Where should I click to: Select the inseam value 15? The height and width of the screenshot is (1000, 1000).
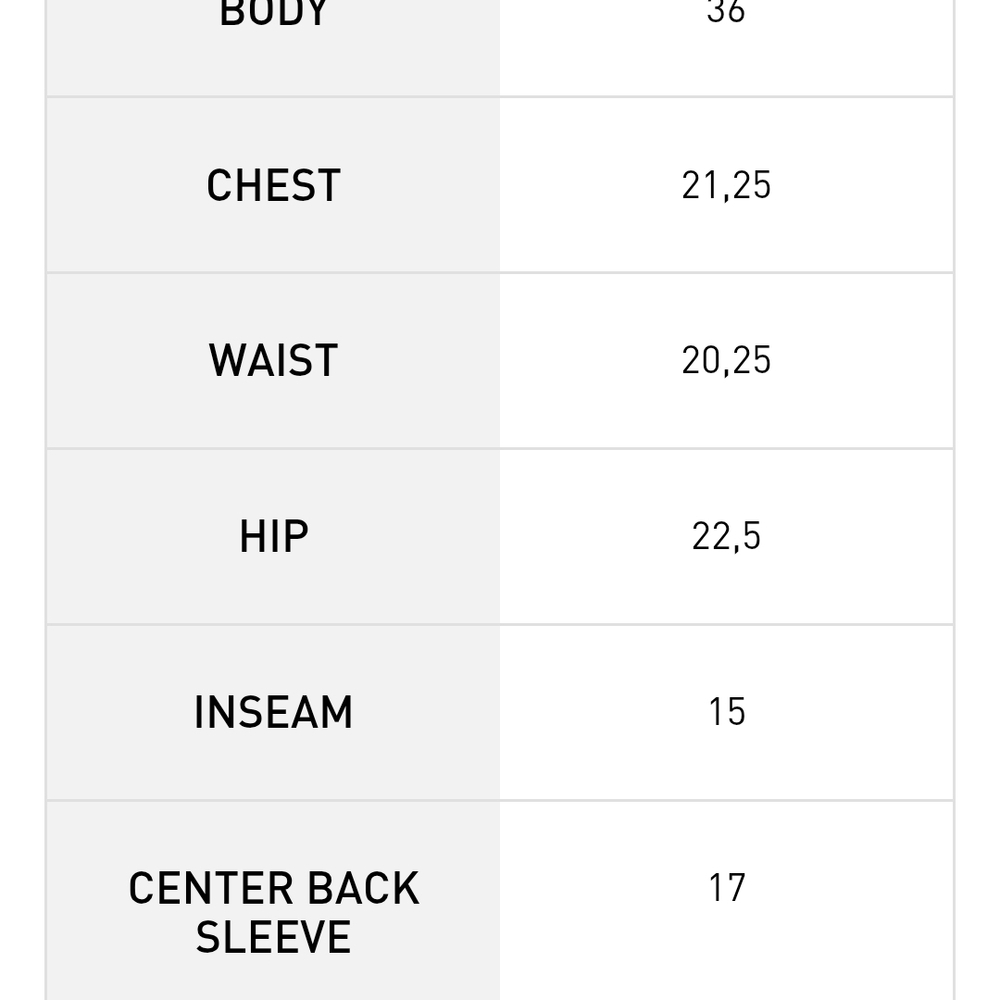click(726, 712)
